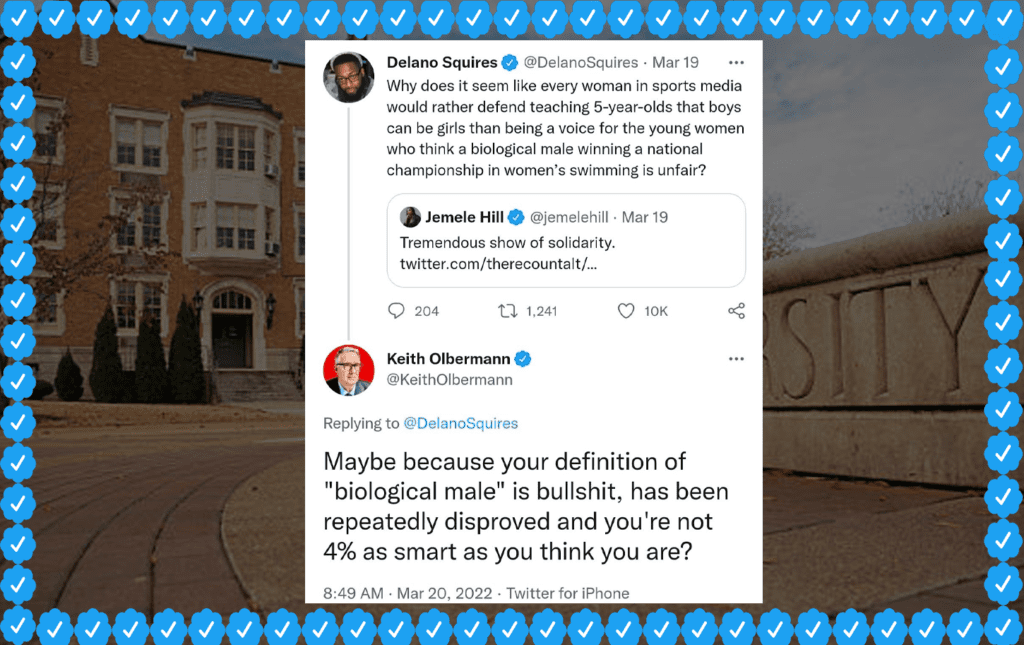
Task: Click the Mar 19 date on Delano's tweet
Action: click(x=675, y=63)
